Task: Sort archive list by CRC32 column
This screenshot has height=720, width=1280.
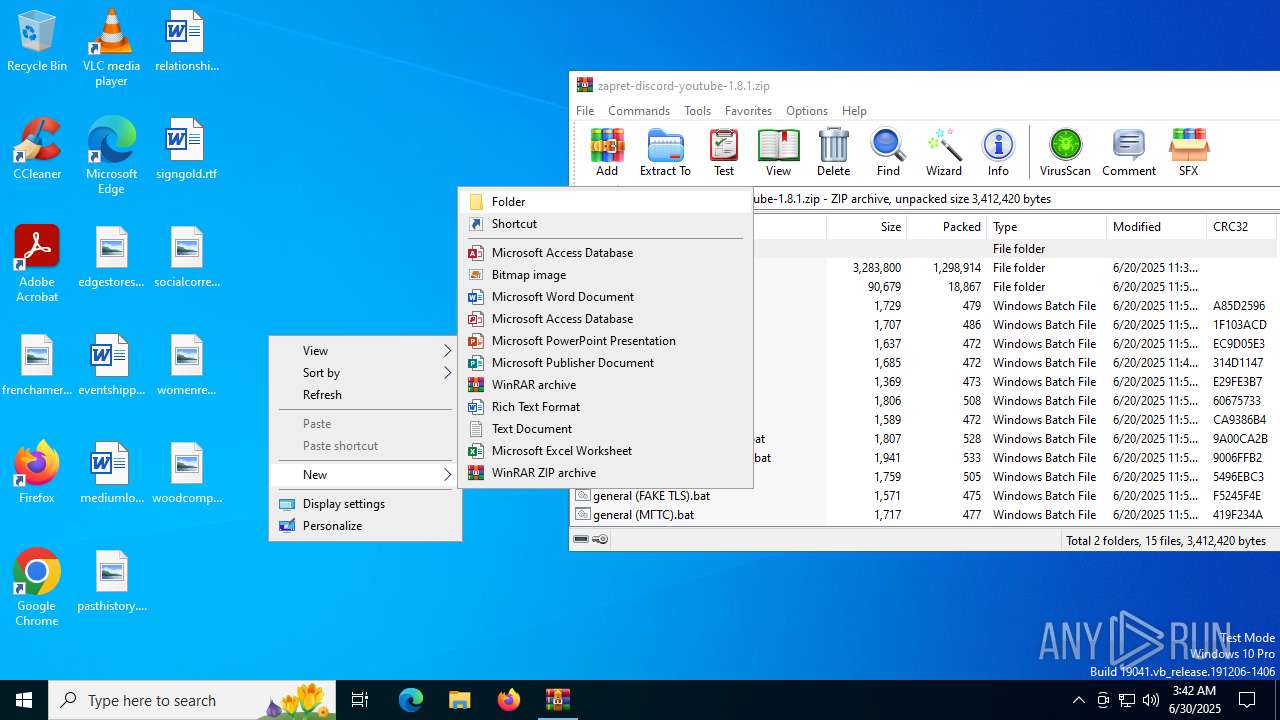Action: (x=1241, y=227)
